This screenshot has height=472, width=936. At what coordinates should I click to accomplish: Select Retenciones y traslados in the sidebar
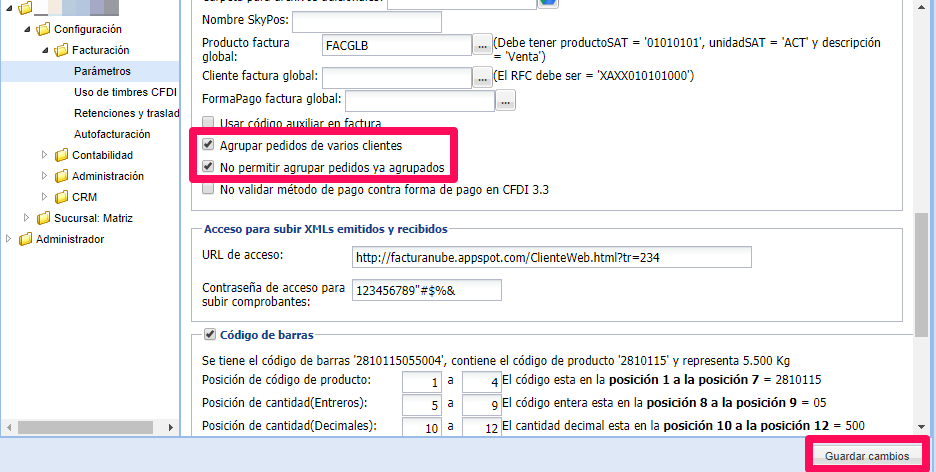point(125,113)
